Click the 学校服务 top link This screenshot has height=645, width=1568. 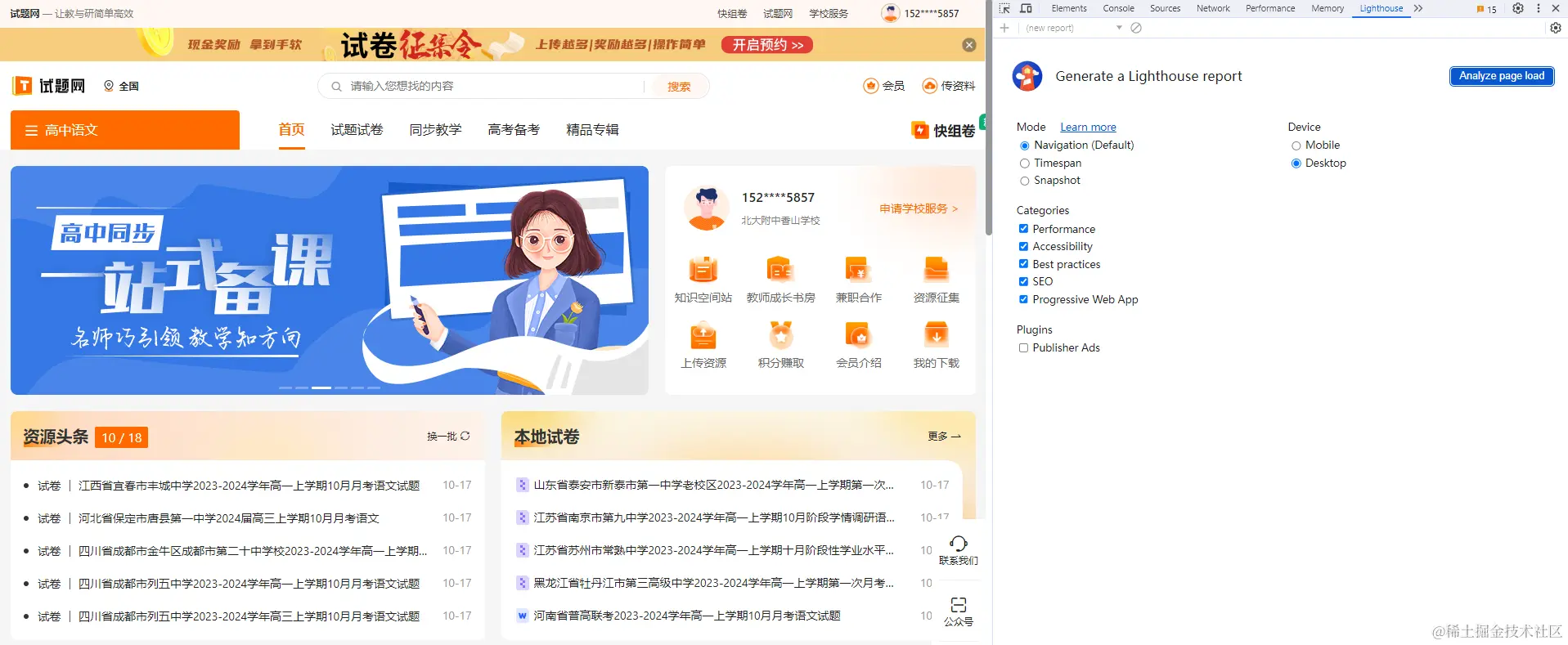pos(829,14)
